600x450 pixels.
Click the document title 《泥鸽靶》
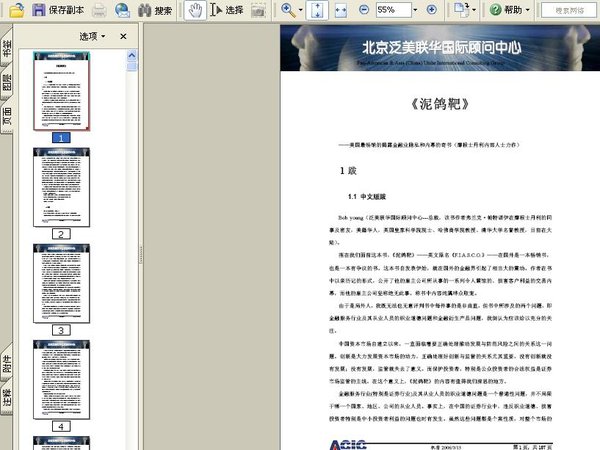click(x=440, y=104)
